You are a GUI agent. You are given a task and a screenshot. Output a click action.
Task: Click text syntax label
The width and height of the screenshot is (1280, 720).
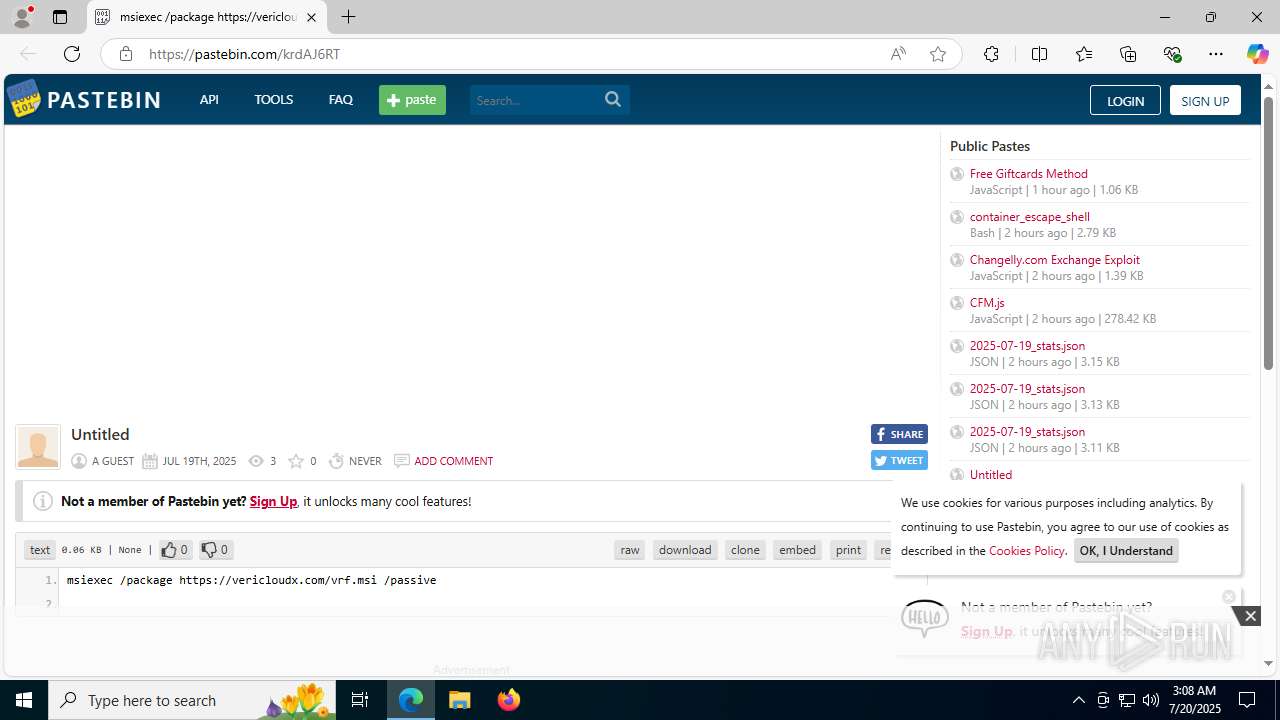pos(40,549)
